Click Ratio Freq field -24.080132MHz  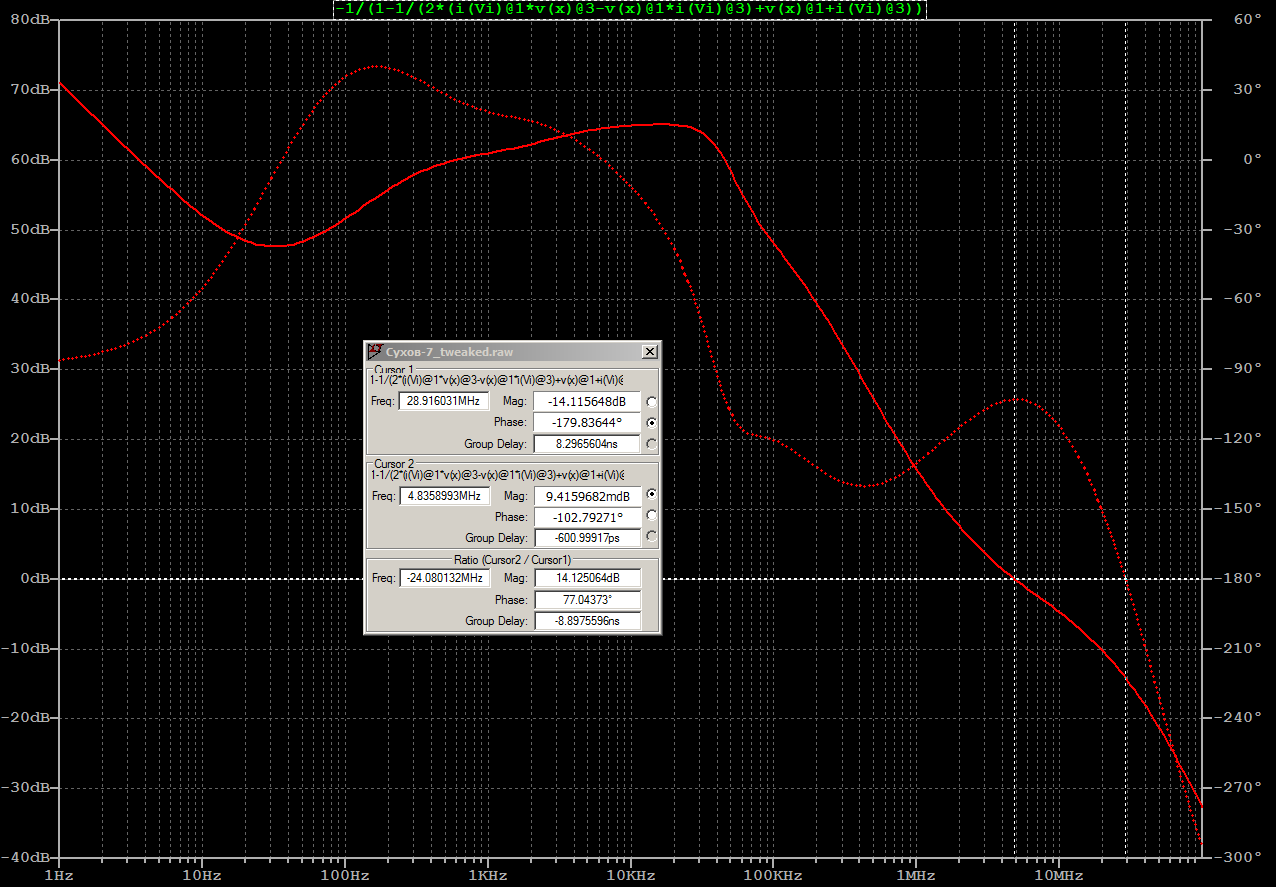[444, 578]
